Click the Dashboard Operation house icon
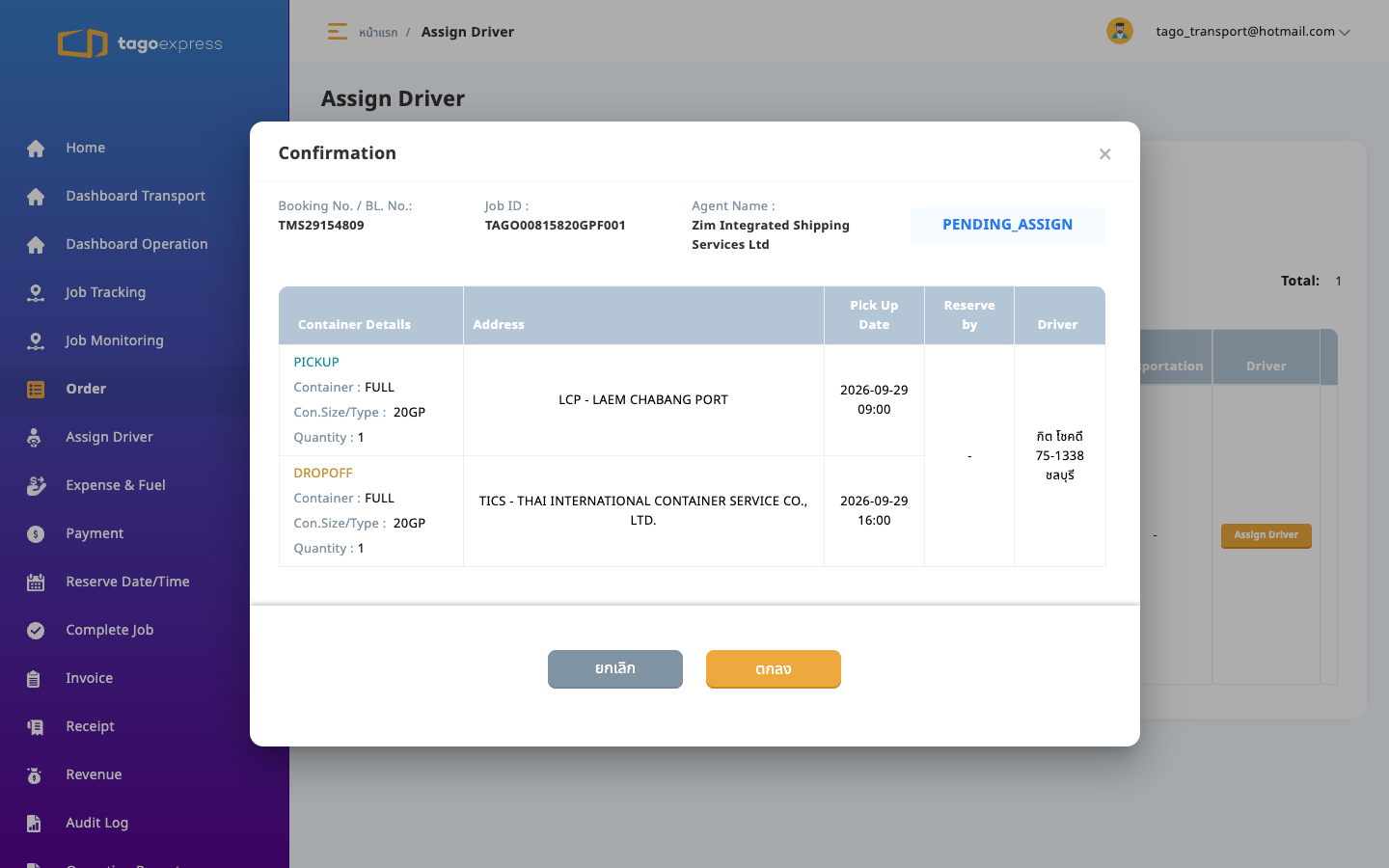The height and width of the screenshot is (868, 1389). (36, 245)
